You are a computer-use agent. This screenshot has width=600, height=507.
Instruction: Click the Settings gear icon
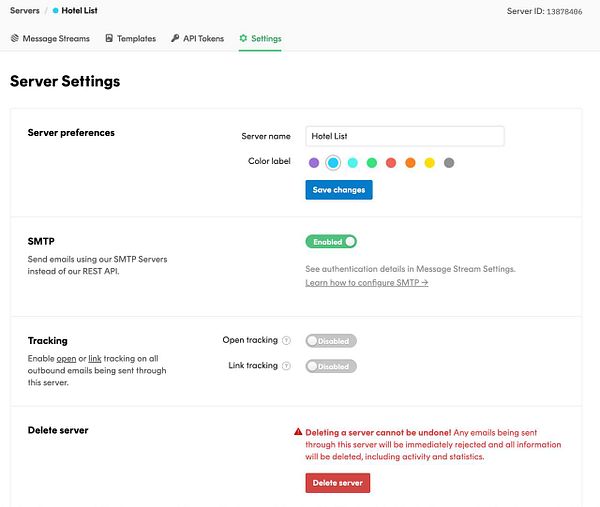click(243, 39)
